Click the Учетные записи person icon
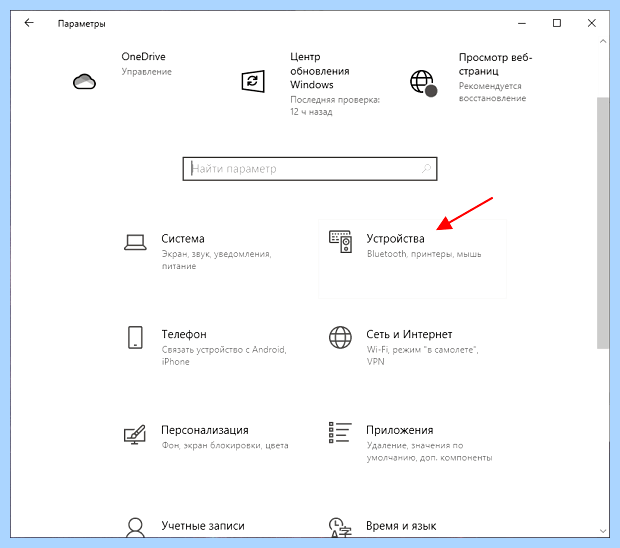This screenshot has width=620, height=548. pyautogui.click(x=135, y=527)
